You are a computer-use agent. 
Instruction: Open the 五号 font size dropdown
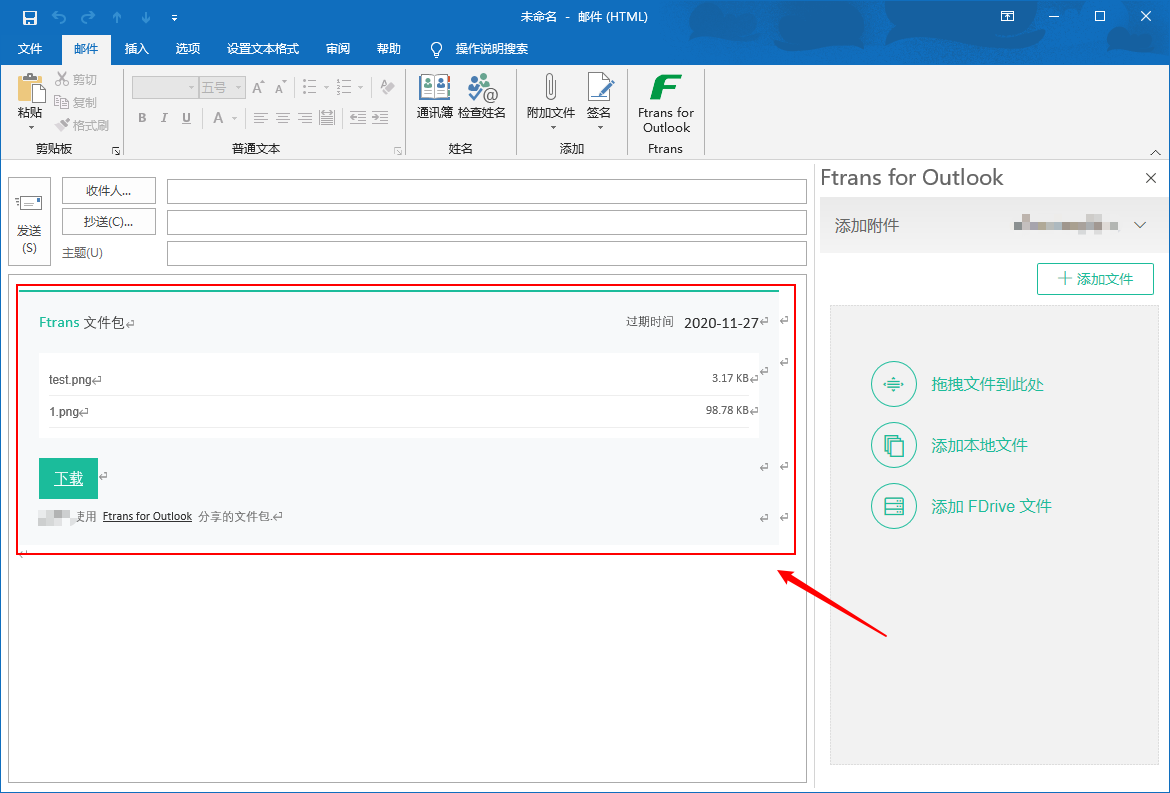(239, 88)
